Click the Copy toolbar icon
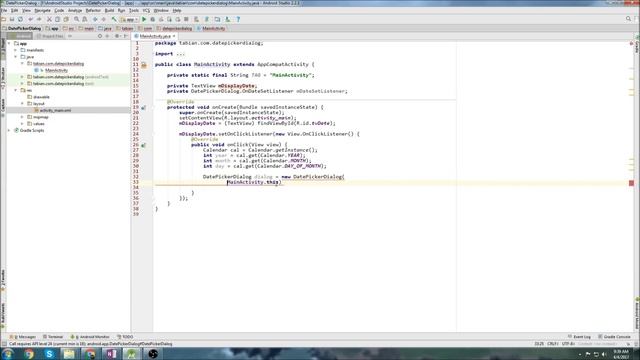 [58, 19]
